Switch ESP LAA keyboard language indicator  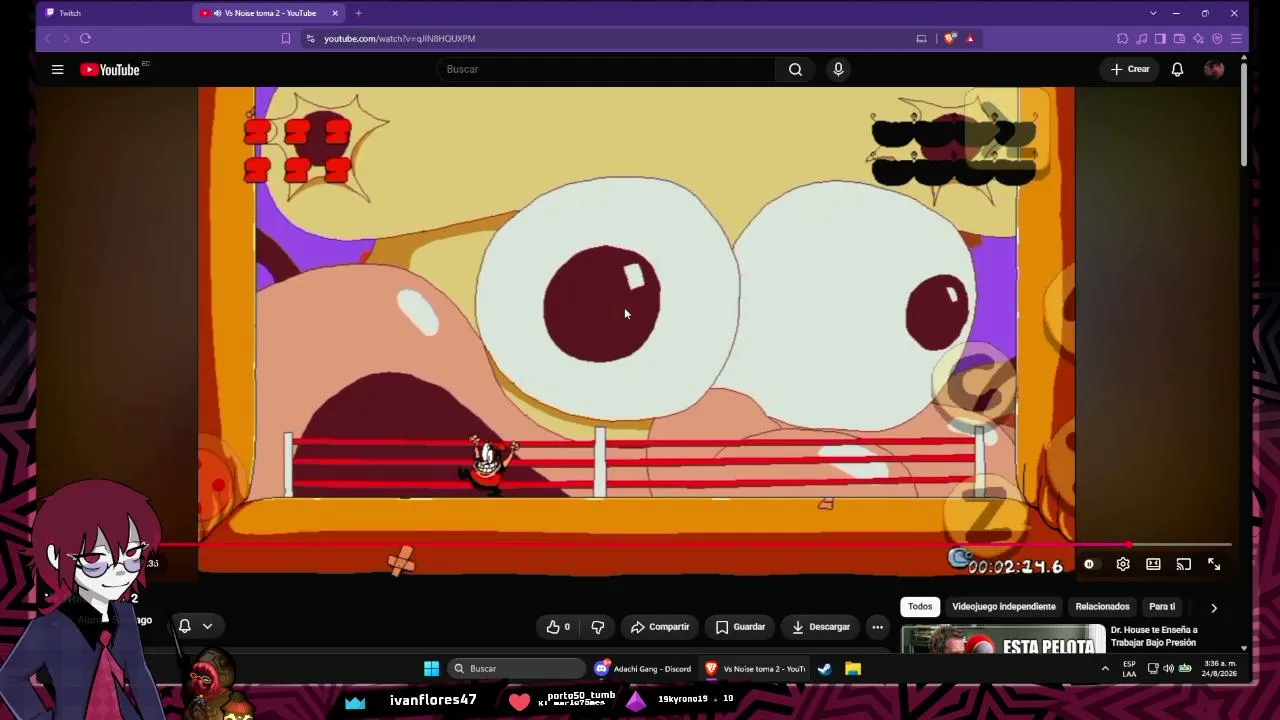1129,668
